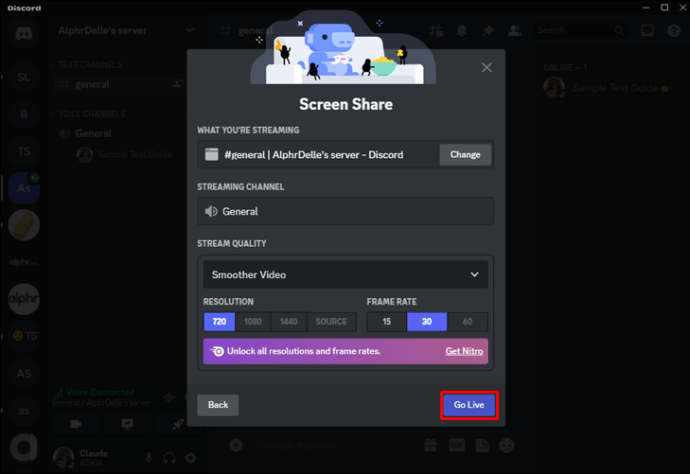The image size is (690, 474).
Task: Select SOURCE resolution
Action: click(x=331, y=322)
